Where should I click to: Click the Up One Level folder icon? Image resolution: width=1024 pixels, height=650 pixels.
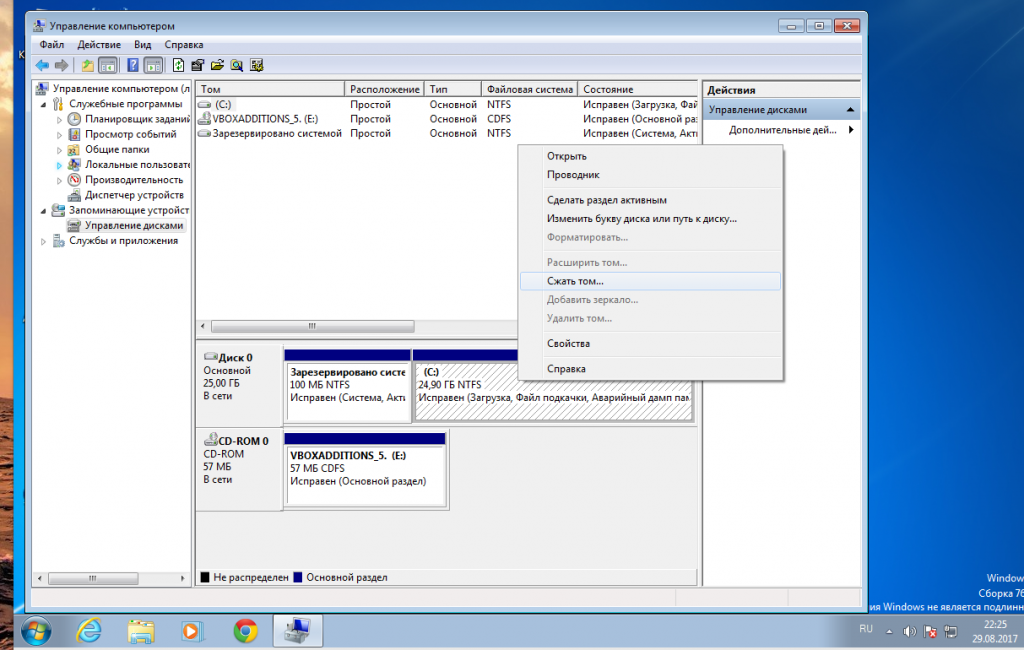tap(88, 65)
